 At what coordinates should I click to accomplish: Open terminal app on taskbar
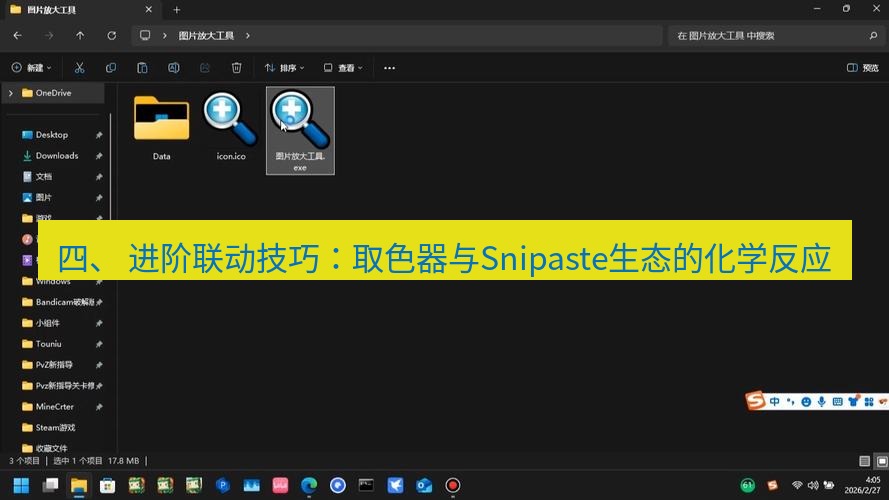[x=366, y=485]
